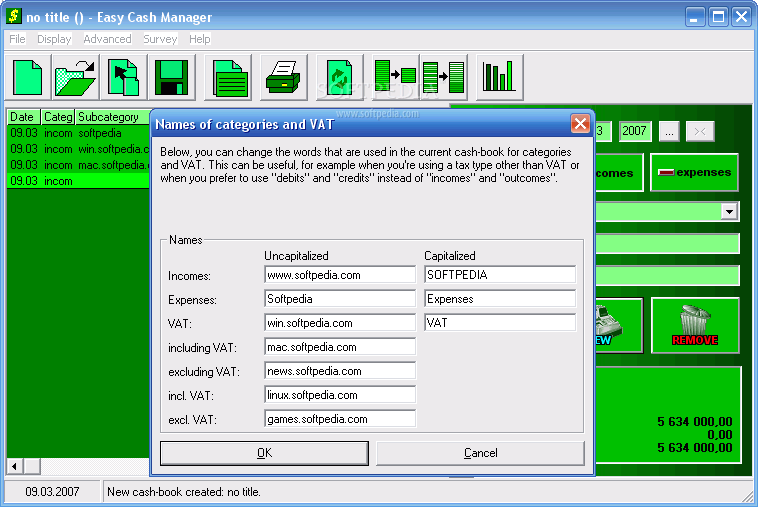Open the bar chart statistics icon
Image resolution: width=758 pixels, height=507 pixels.
pyautogui.click(x=499, y=77)
